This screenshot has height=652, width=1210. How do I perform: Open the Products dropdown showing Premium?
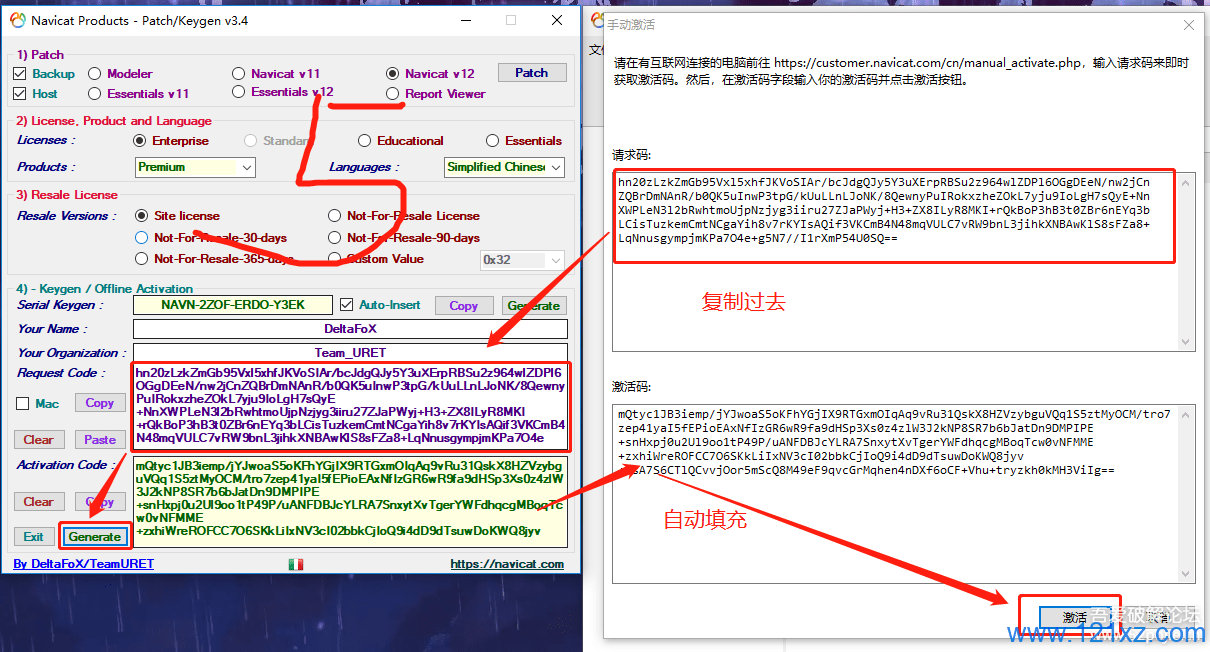[195, 167]
